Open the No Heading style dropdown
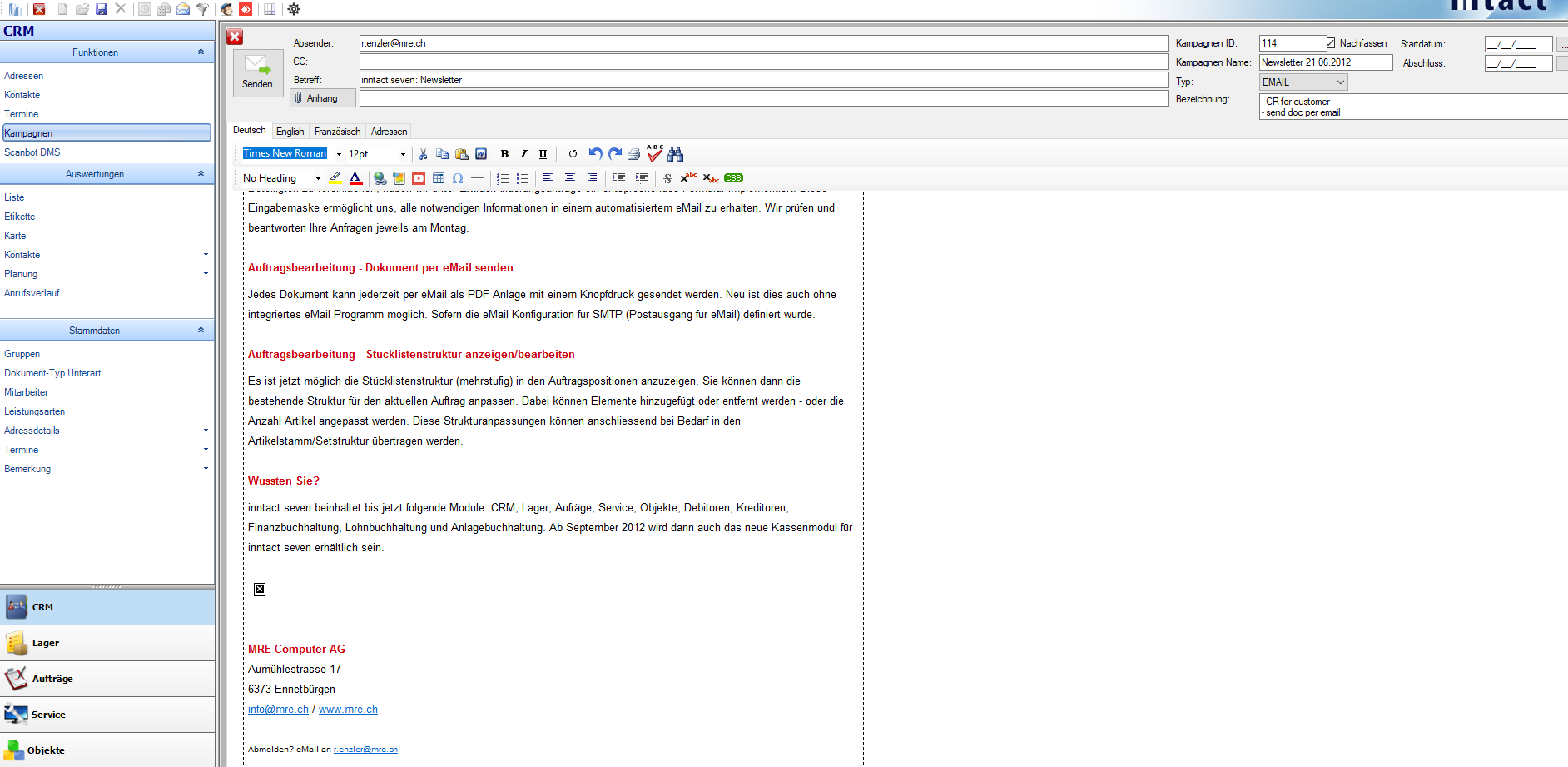 (x=318, y=178)
